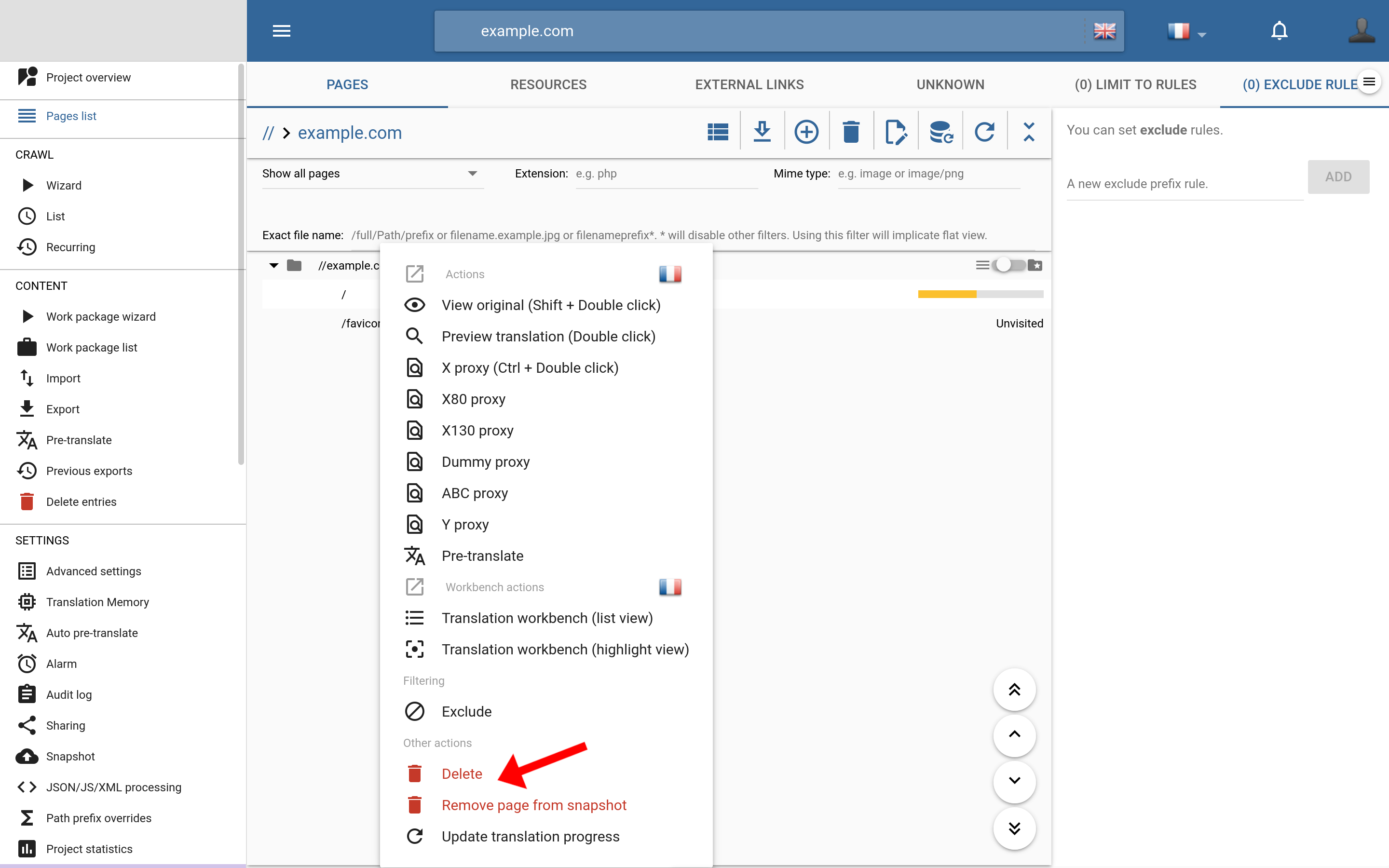This screenshot has width=1389, height=868.
Task: Open the notifications bell
Action: 1279,30
